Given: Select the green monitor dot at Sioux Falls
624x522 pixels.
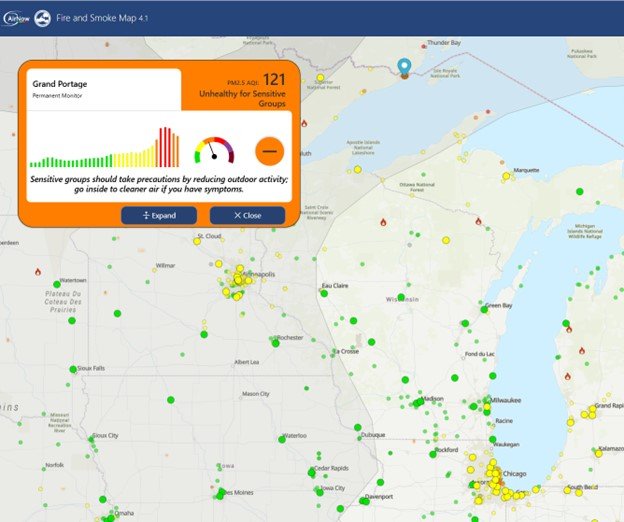Looking at the screenshot, I should coord(72,369).
